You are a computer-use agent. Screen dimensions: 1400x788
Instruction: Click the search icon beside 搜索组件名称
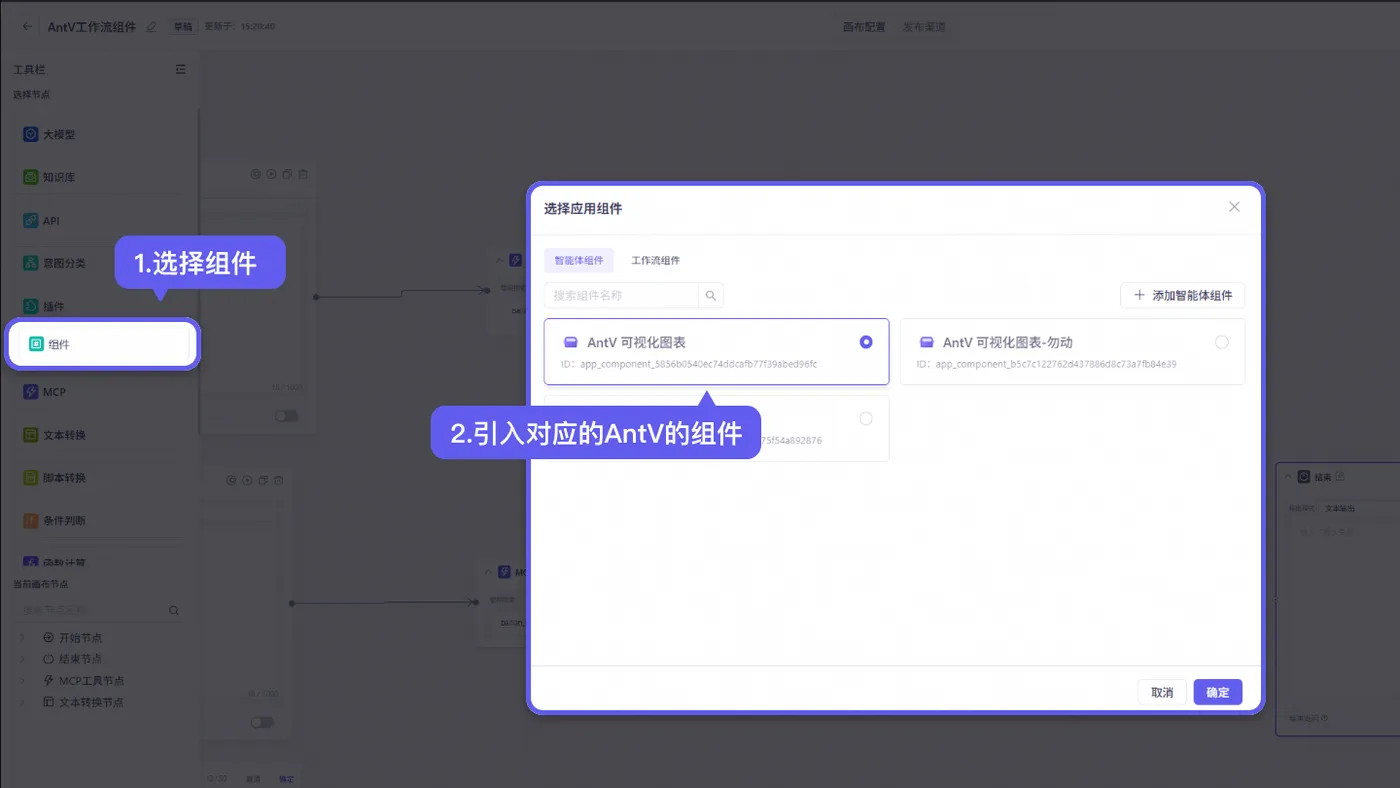tap(711, 295)
